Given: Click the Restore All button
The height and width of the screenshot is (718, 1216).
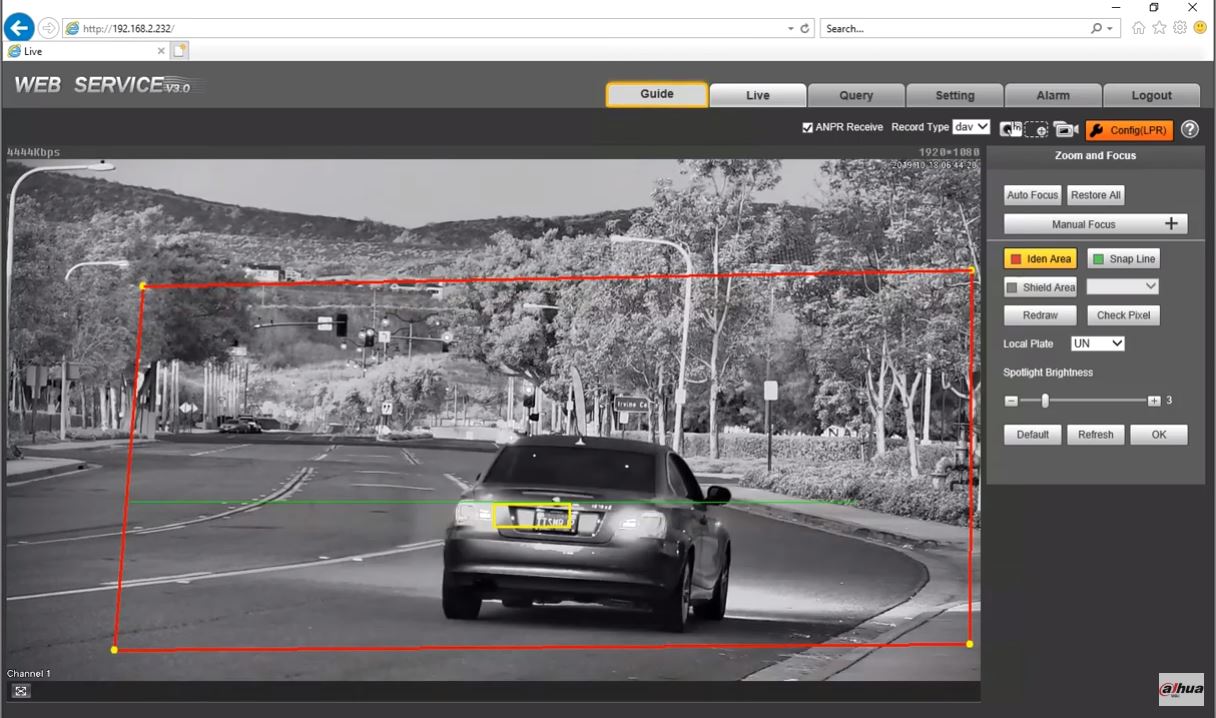Looking at the screenshot, I should [x=1095, y=195].
